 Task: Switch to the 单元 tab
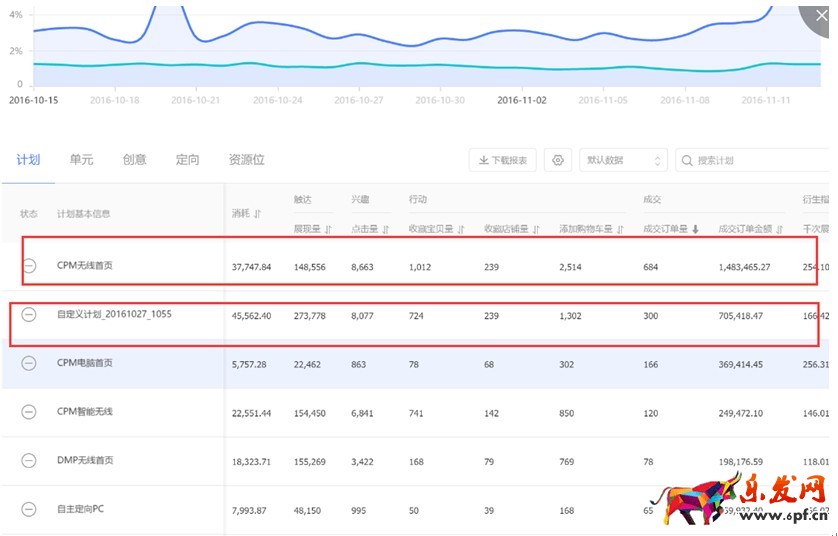click(x=81, y=159)
